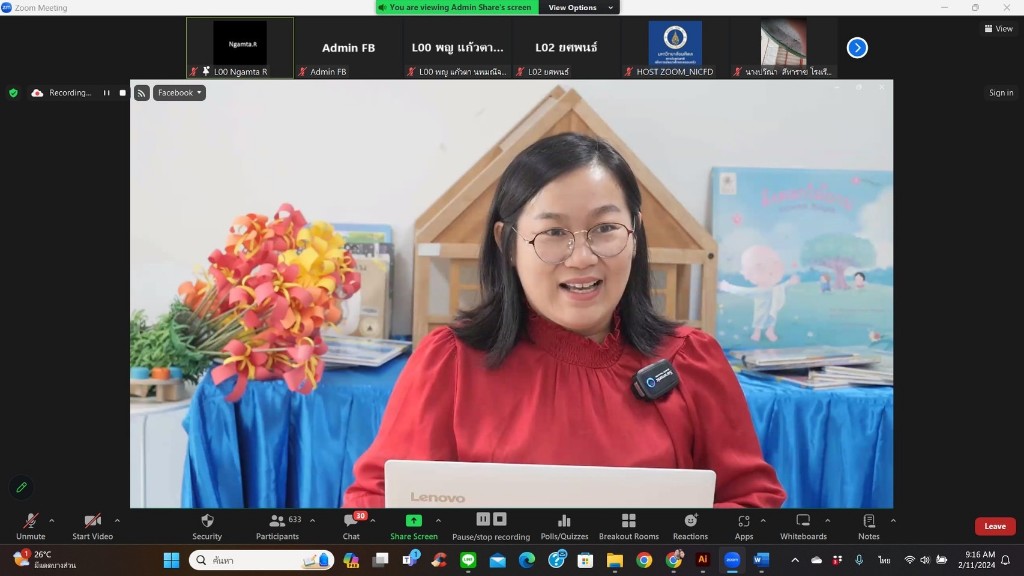Pause the recording from the bottom toolbar
This screenshot has height=576, width=1024.
[483, 519]
